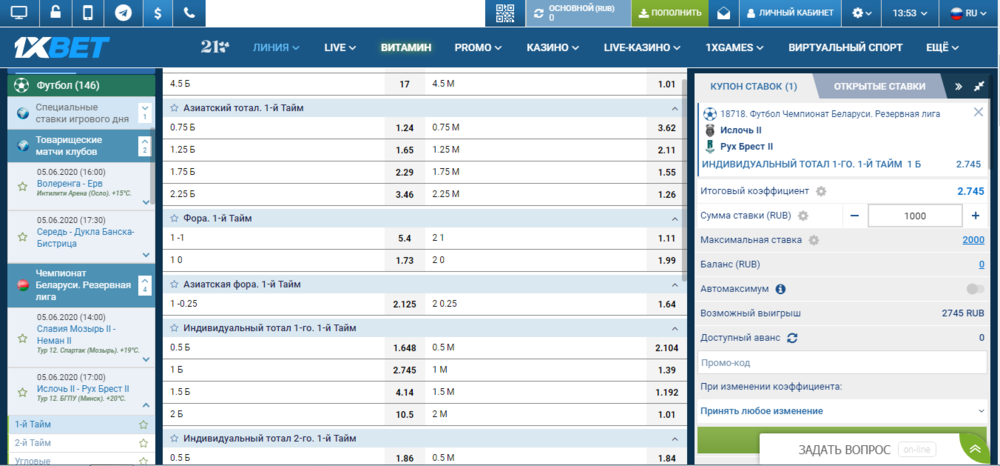This screenshot has width=1000, height=466.
Task: Open the 2-й Тайм sidebar row
Action: (x=81, y=442)
